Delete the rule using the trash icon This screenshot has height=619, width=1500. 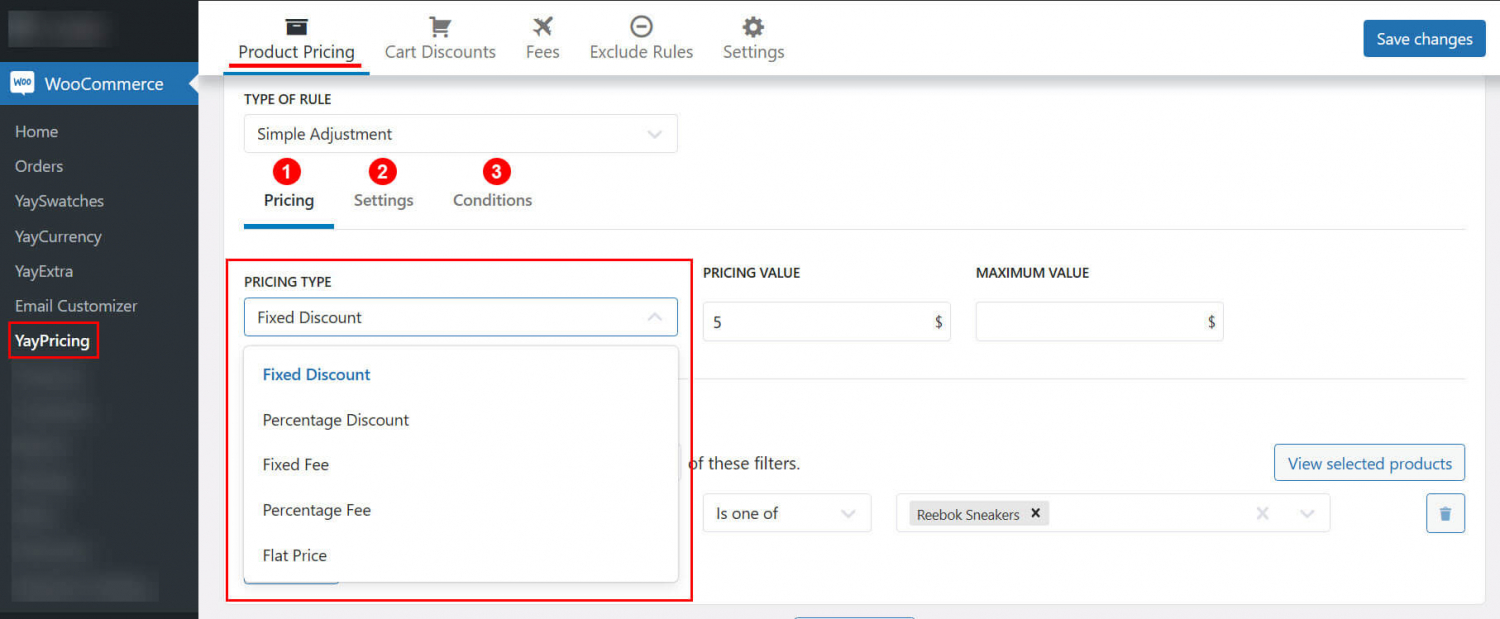[1445, 512]
